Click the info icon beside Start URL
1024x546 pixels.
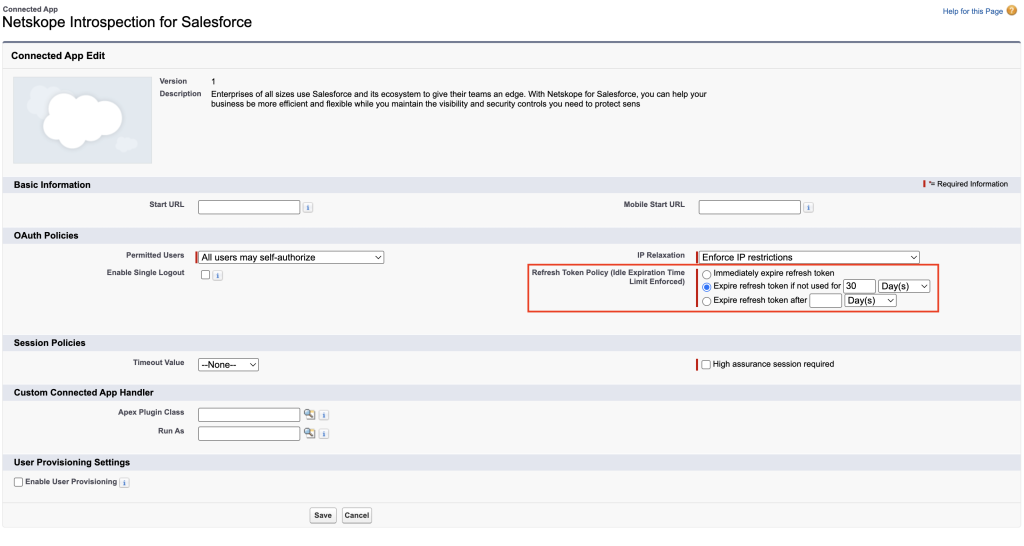[x=308, y=208]
